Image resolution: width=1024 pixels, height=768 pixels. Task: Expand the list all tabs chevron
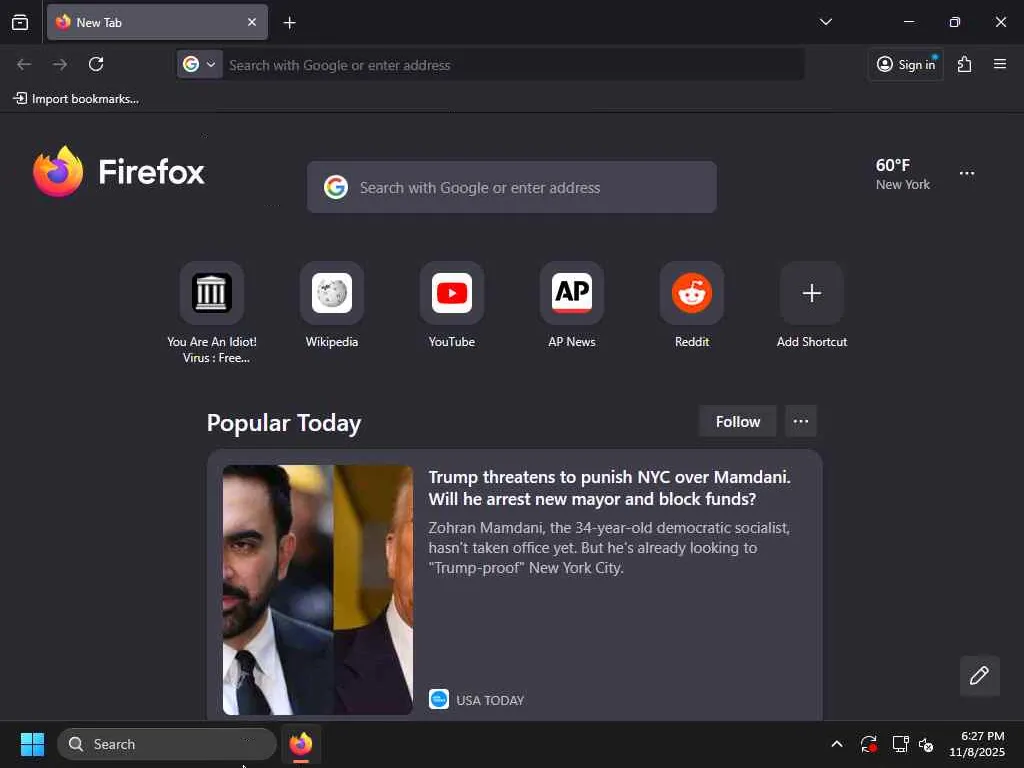point(825,22)
